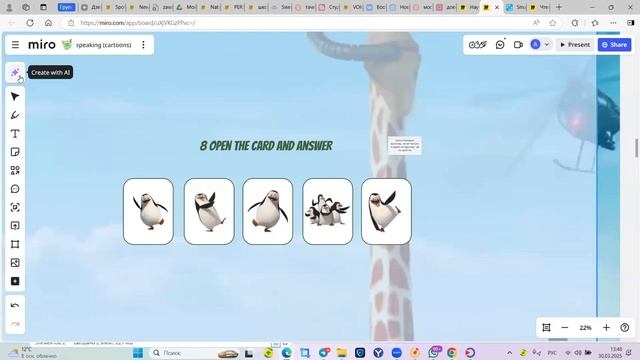This screenshot has width=640, height=360.
Task: Open the help question mark icon
Action: click(624, 327)
